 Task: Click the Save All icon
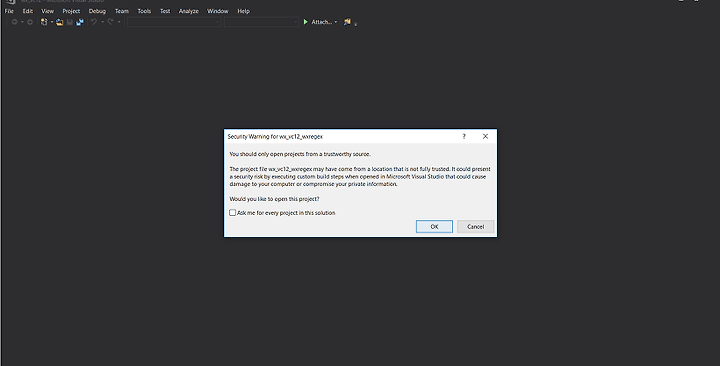[80, 22]
